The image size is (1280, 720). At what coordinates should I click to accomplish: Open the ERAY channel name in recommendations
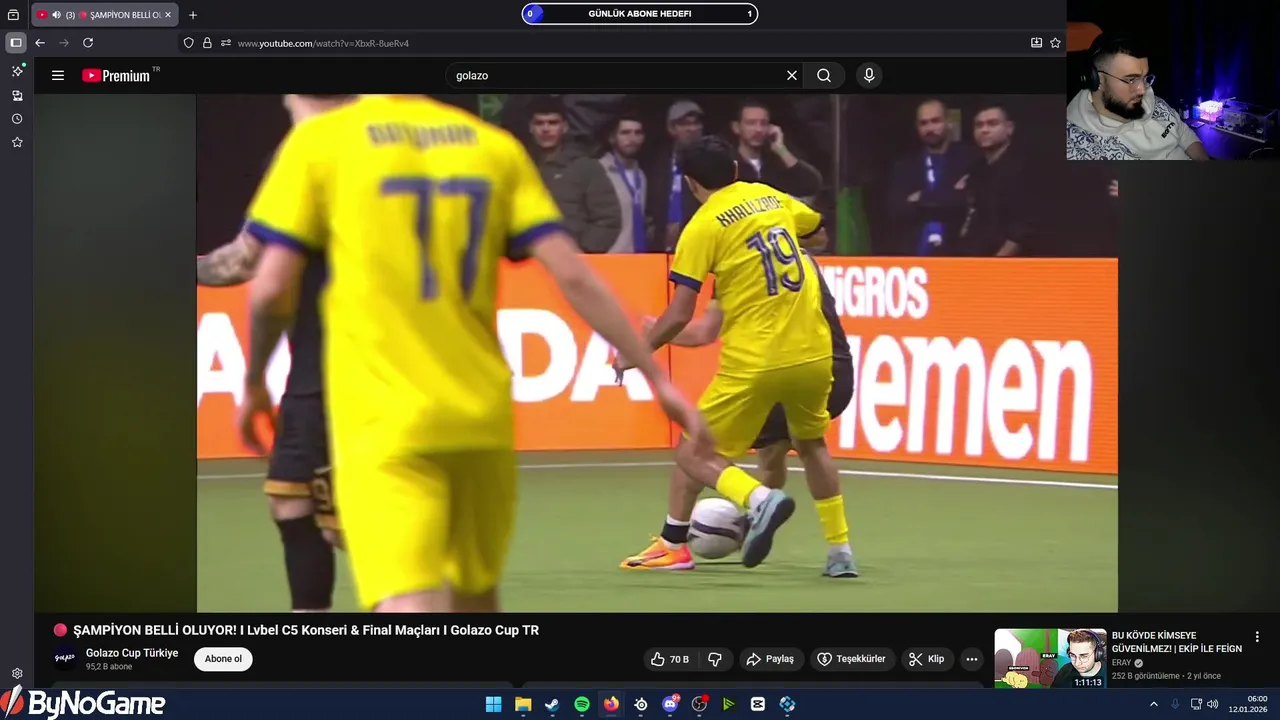[1121, 662]
